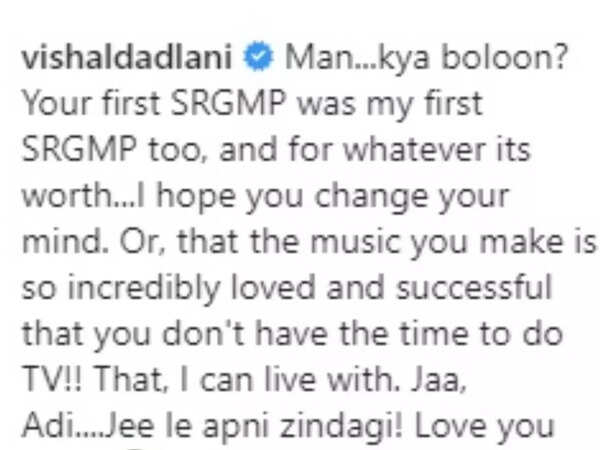Viewport: 600px width, 450px height.
Task: Click the words 'have the time to do'
Action: coord(409,333)
